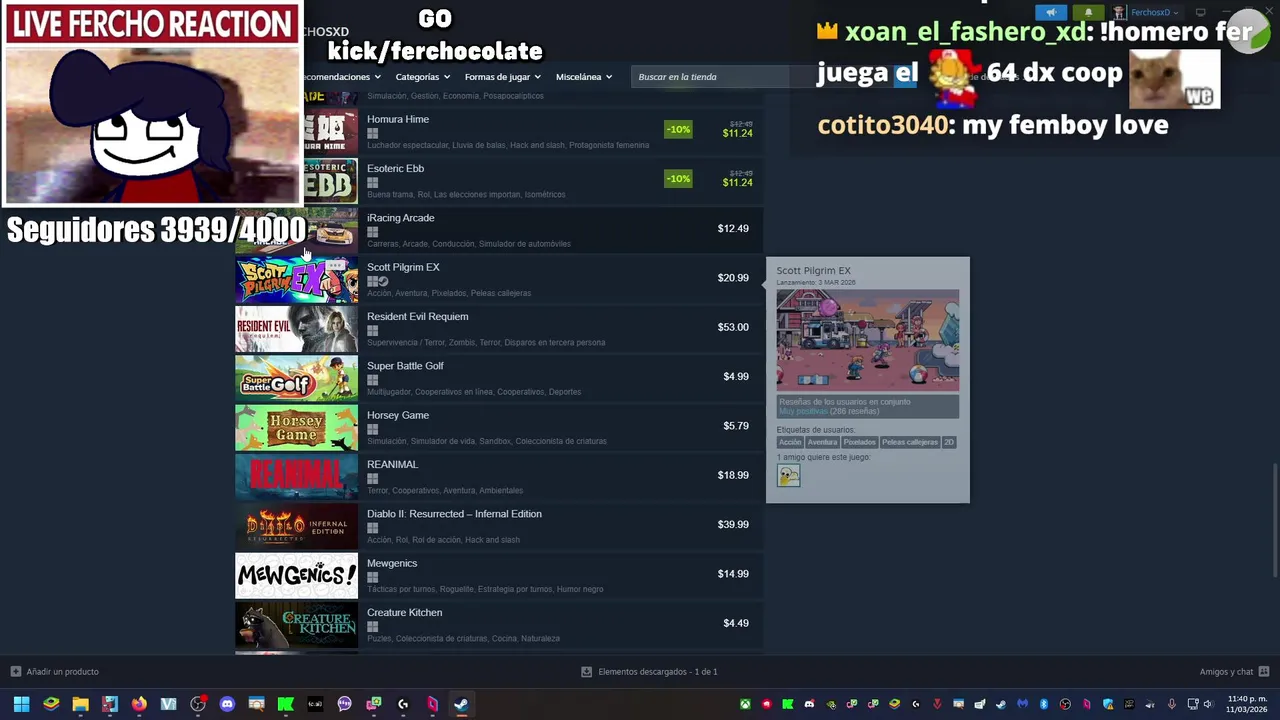Expand Recomendaciones dropdown in store nav
The height and width of the screenshot is (720, 1280).
point(340,77)
